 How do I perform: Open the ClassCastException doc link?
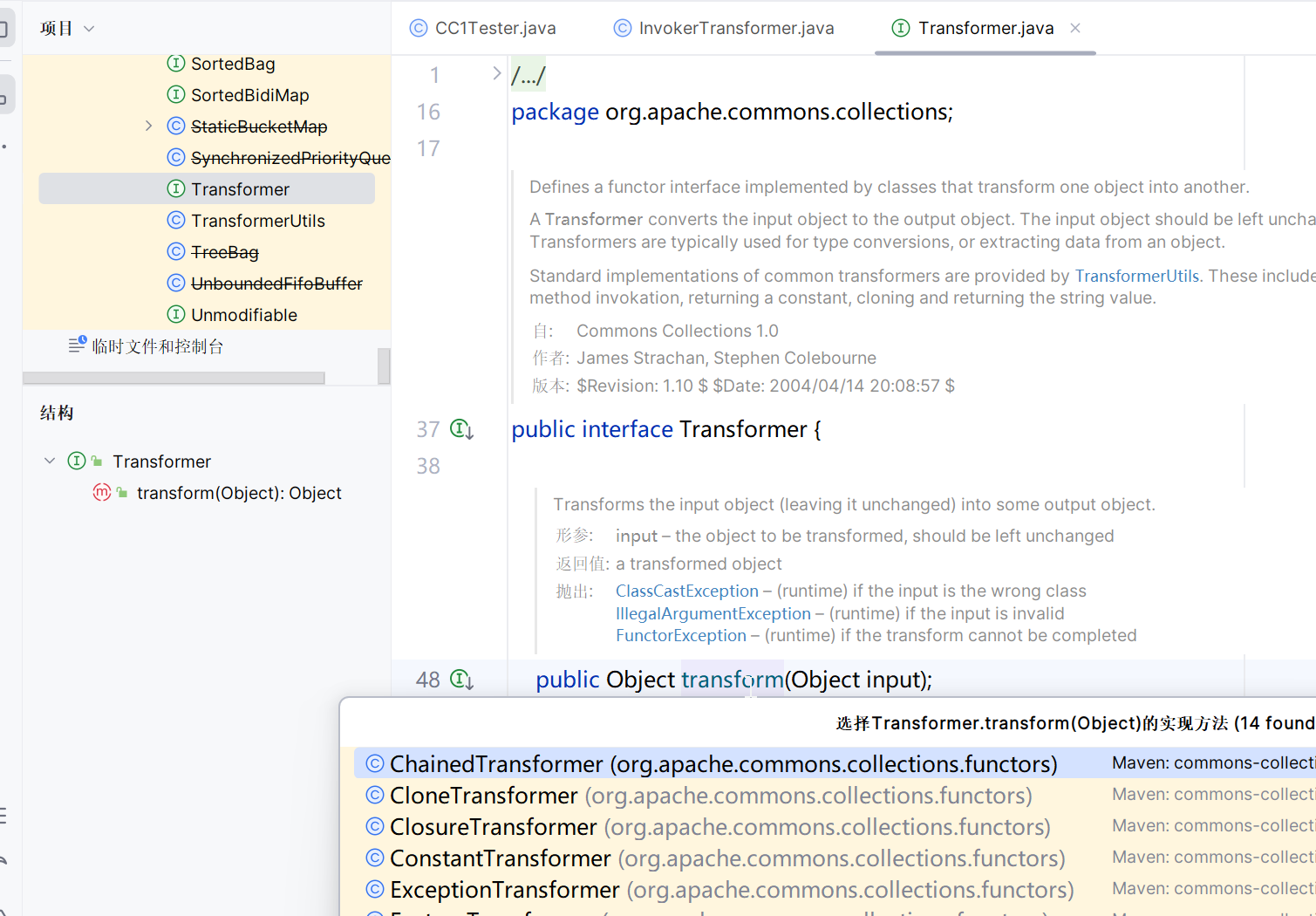coord(686,591)
